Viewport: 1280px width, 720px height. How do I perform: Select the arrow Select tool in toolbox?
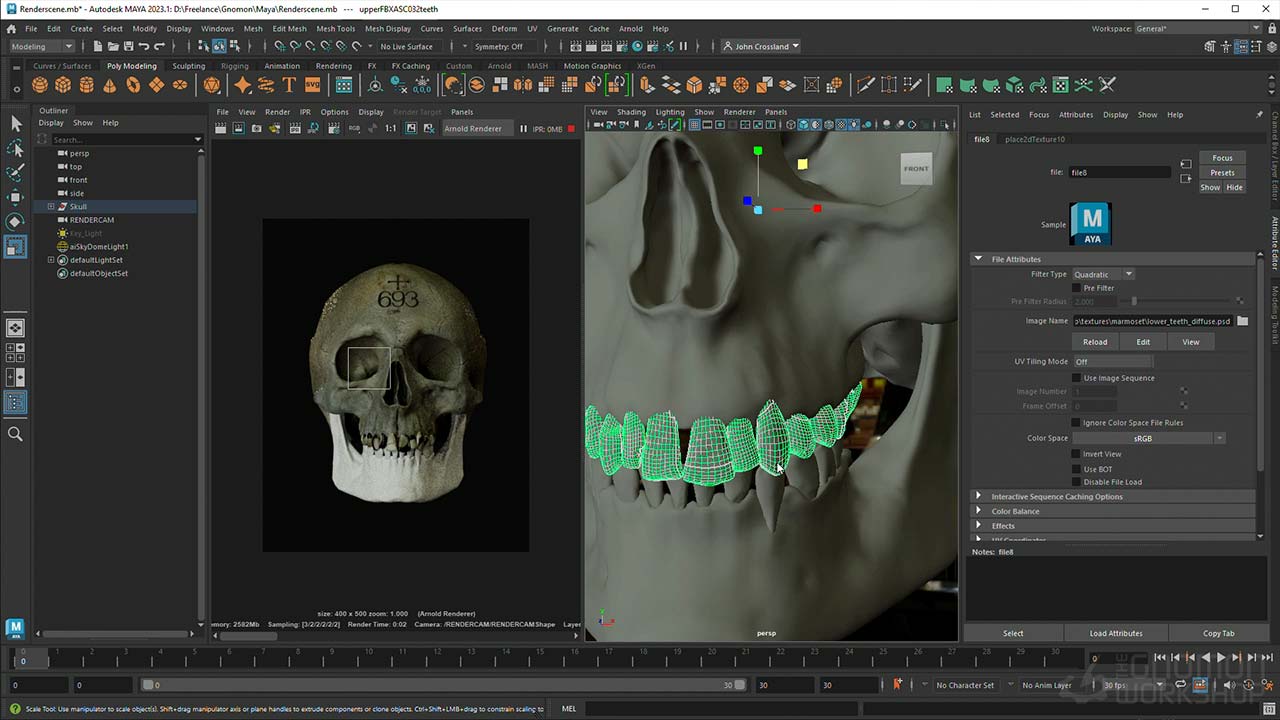coord(15,123)
